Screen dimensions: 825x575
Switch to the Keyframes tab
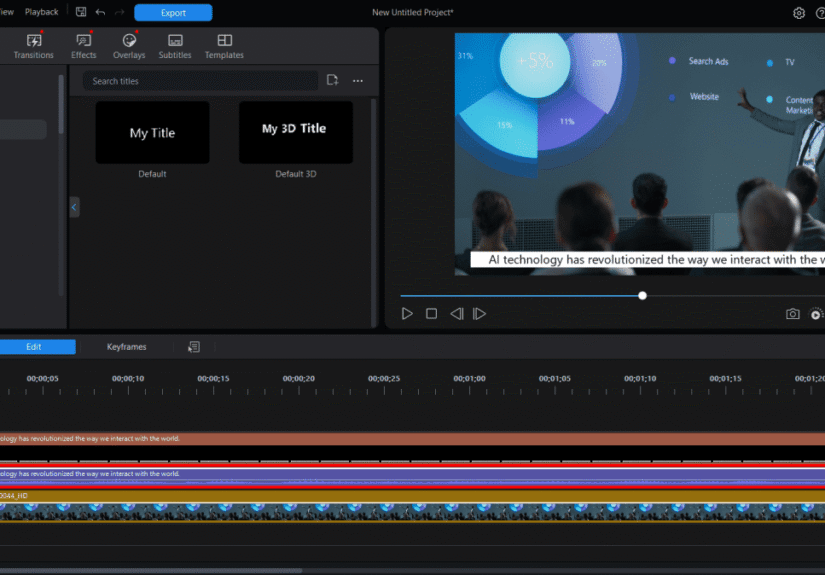(x=126, y=347)
